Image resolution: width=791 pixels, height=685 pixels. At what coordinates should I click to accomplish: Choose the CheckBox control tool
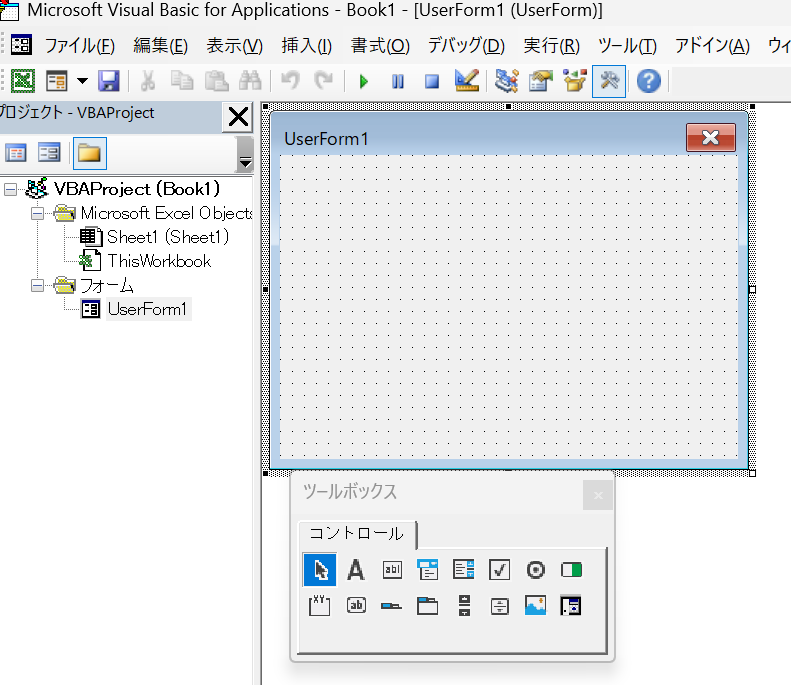tap(499, 570)
